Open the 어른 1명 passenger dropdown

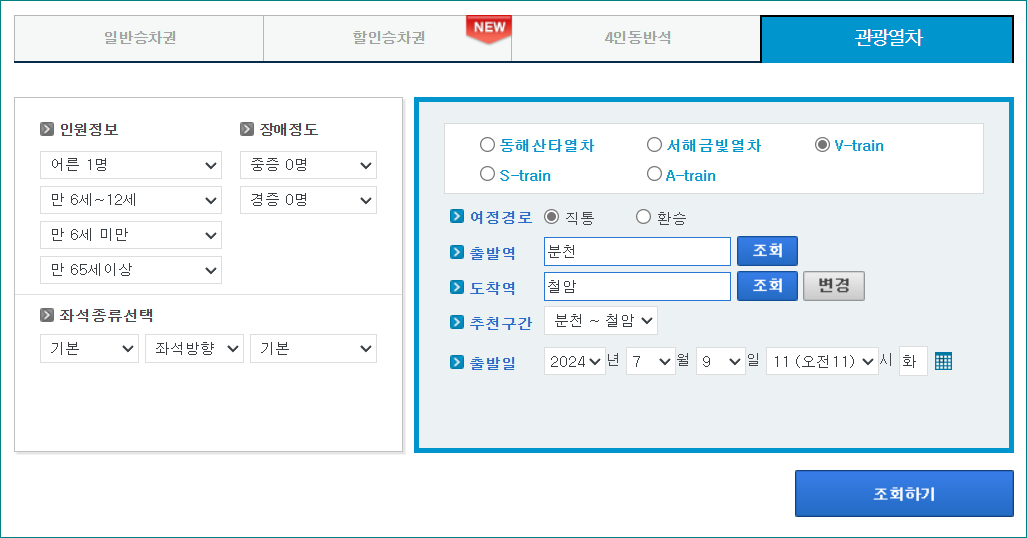tap(131, 165)
